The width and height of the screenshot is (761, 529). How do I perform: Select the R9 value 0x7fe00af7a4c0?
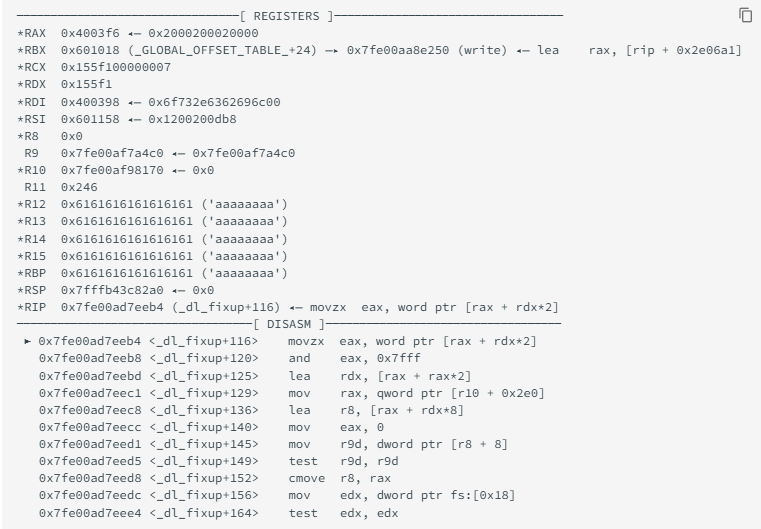click(x=112, y=153)
